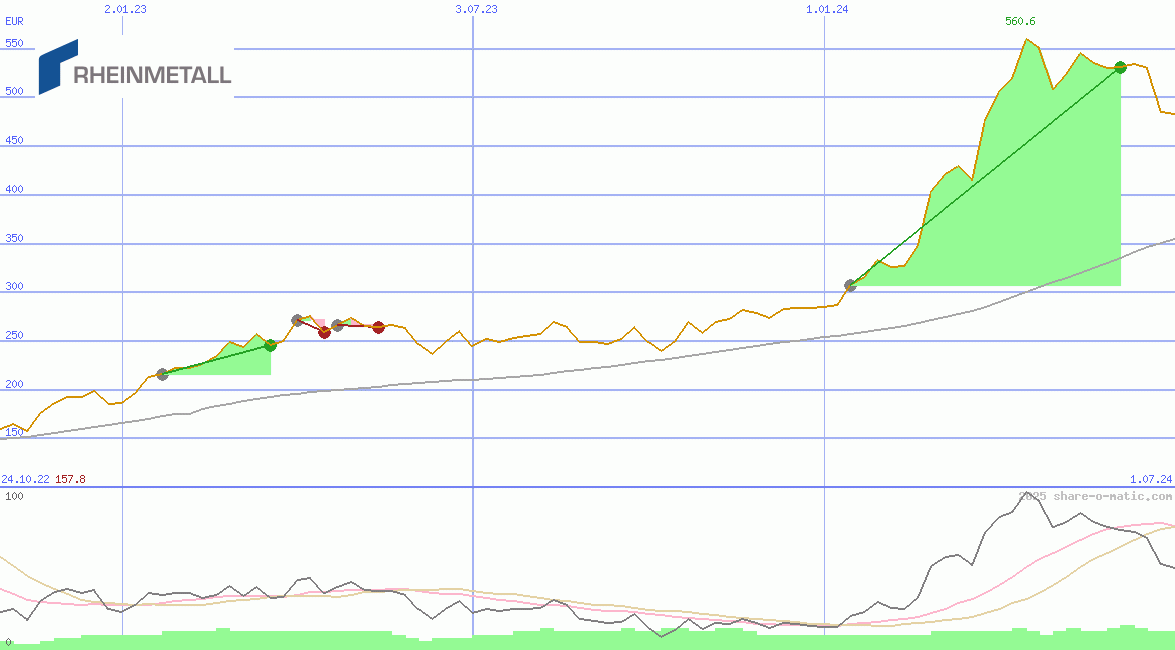Viewport: 1175px width, 650px height.
Task: Select the 2.01.23 date label
Action: point(125,9)
